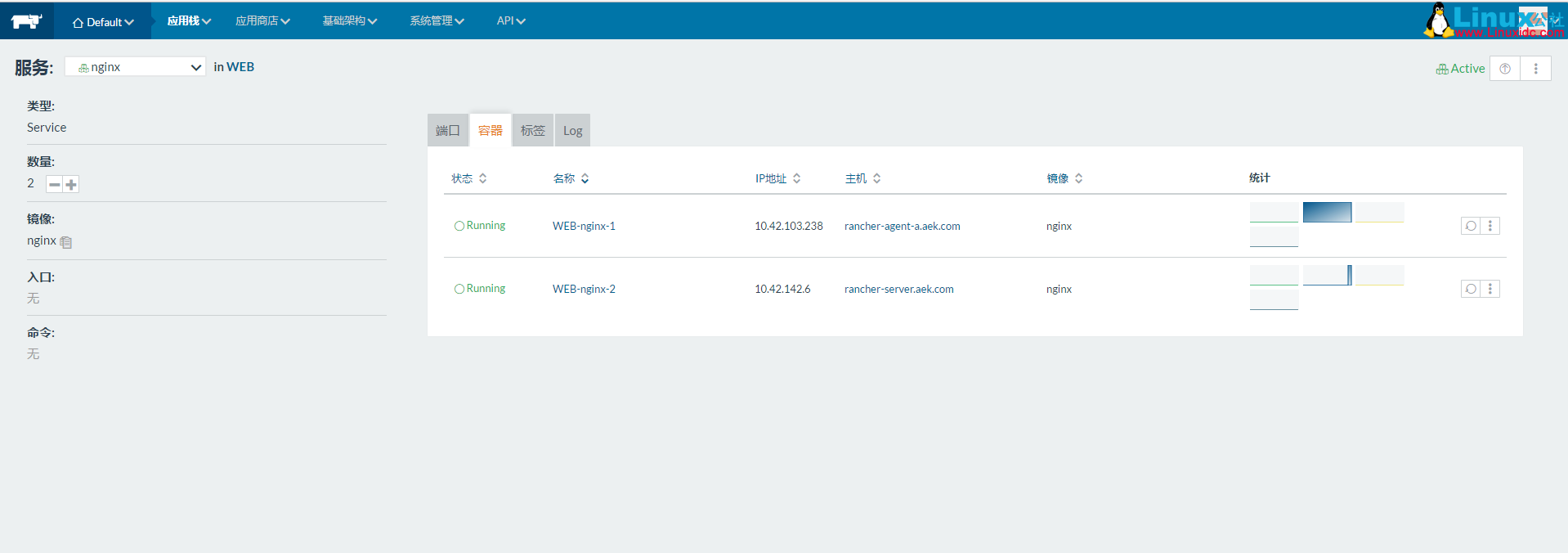1568x553 pixels.
Task: Open the 应用栈 menu
Action: 189,21
